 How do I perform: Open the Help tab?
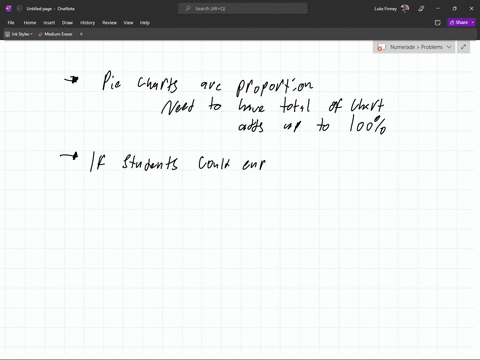[x=145, y=23]
